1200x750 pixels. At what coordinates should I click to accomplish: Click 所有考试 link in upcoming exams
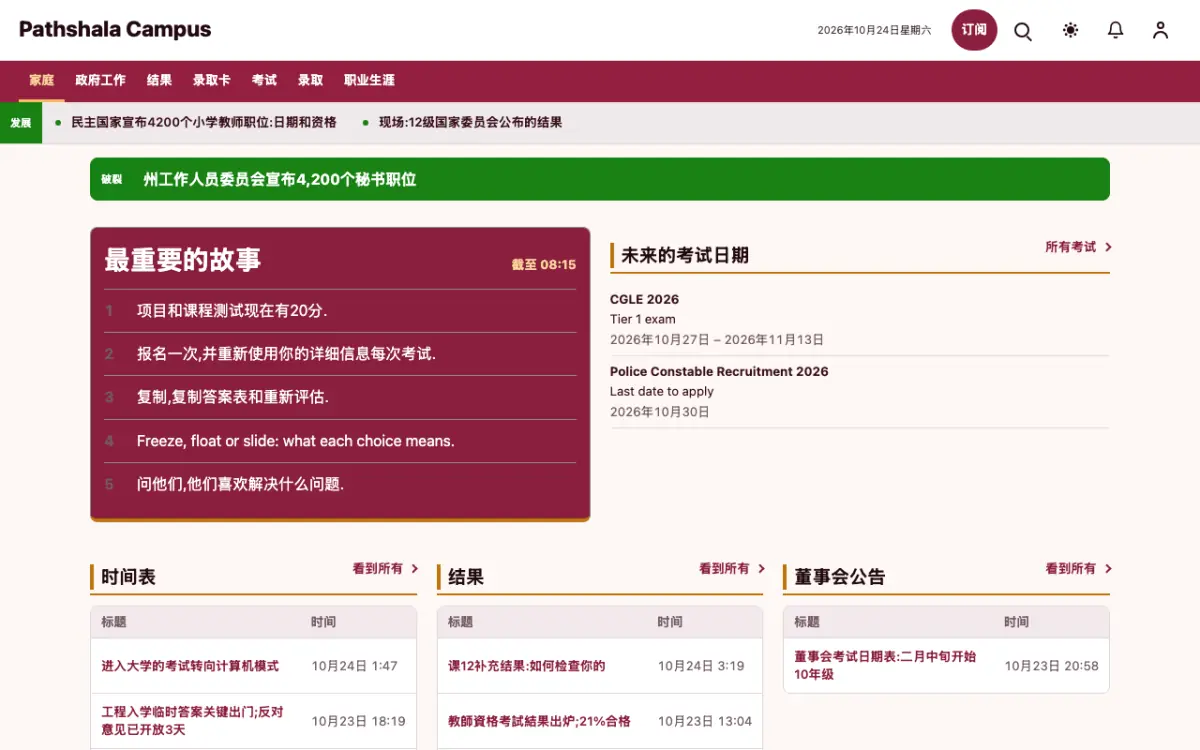pyautogui.click(x=1070, y=247)
